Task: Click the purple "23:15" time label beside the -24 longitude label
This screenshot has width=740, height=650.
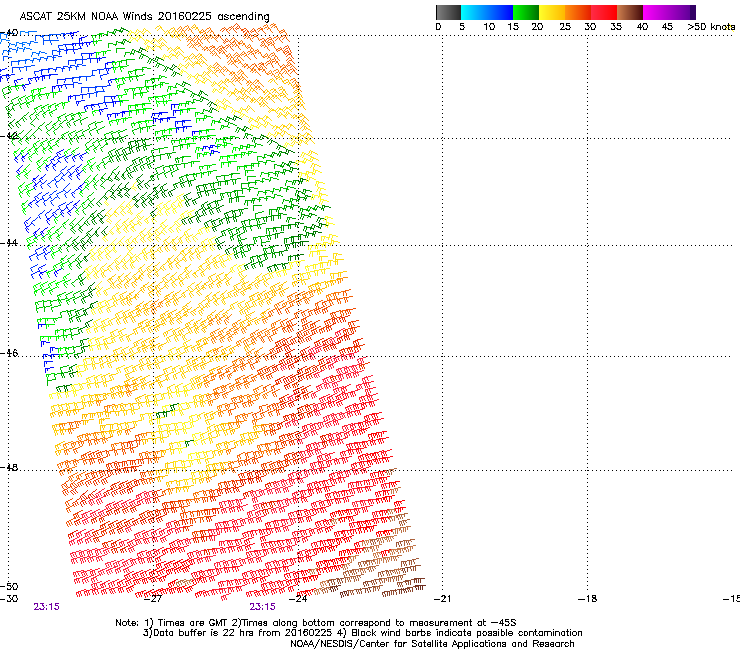Action: (262, 607)
